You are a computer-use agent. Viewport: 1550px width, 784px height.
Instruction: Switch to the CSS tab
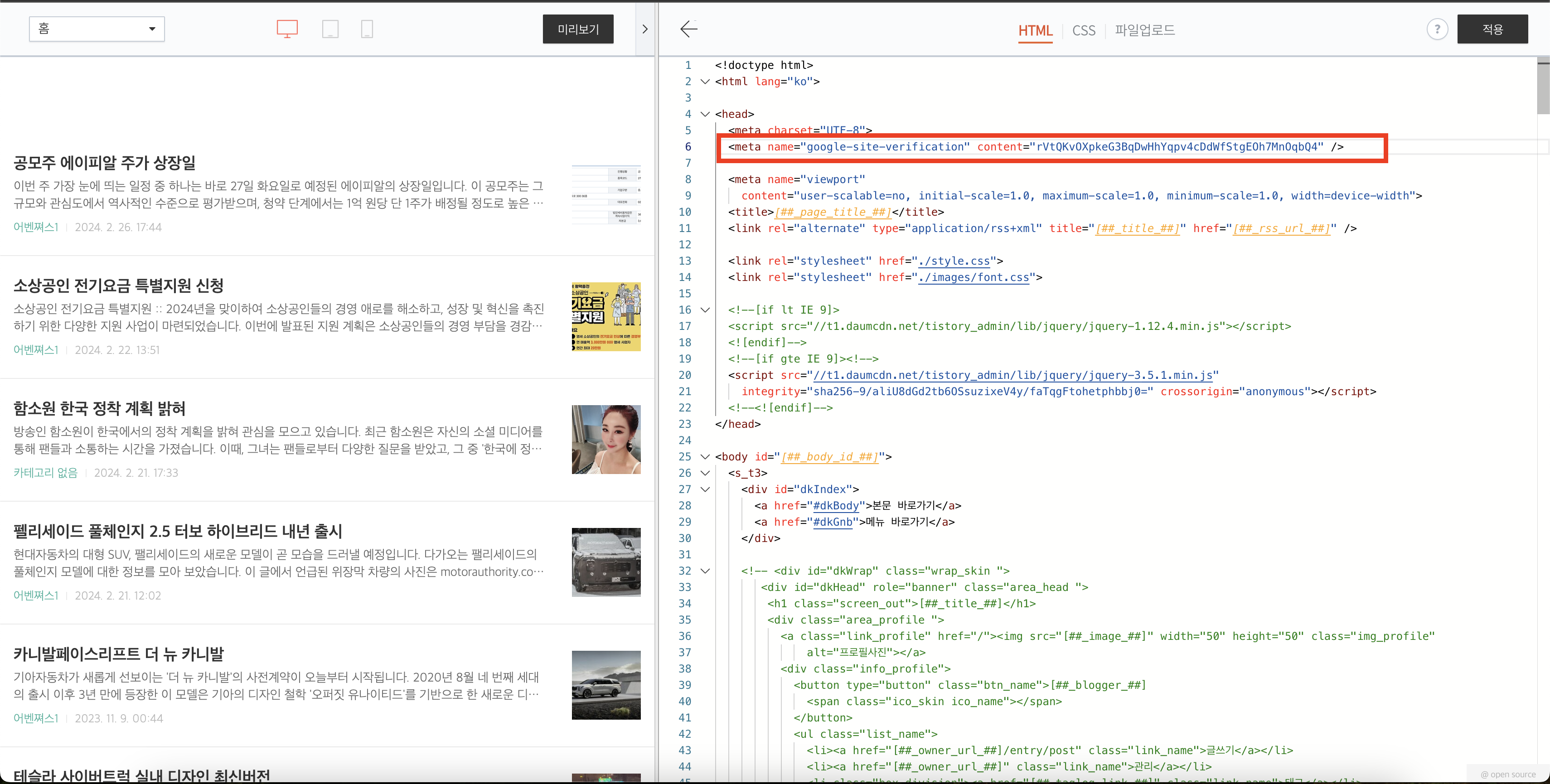1084,30
